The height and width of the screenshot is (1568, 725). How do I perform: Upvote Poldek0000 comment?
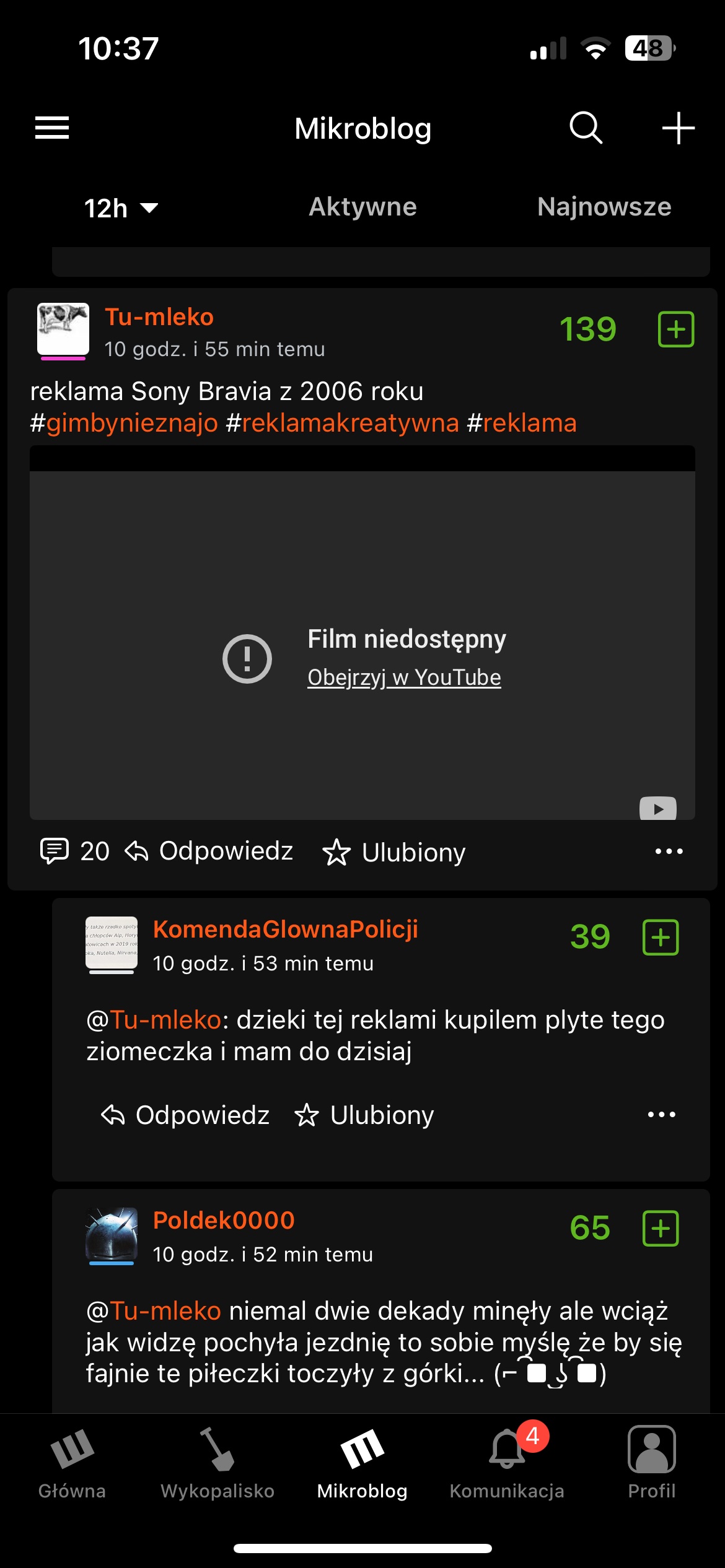pyautogui.click(x=661, y=1228)
